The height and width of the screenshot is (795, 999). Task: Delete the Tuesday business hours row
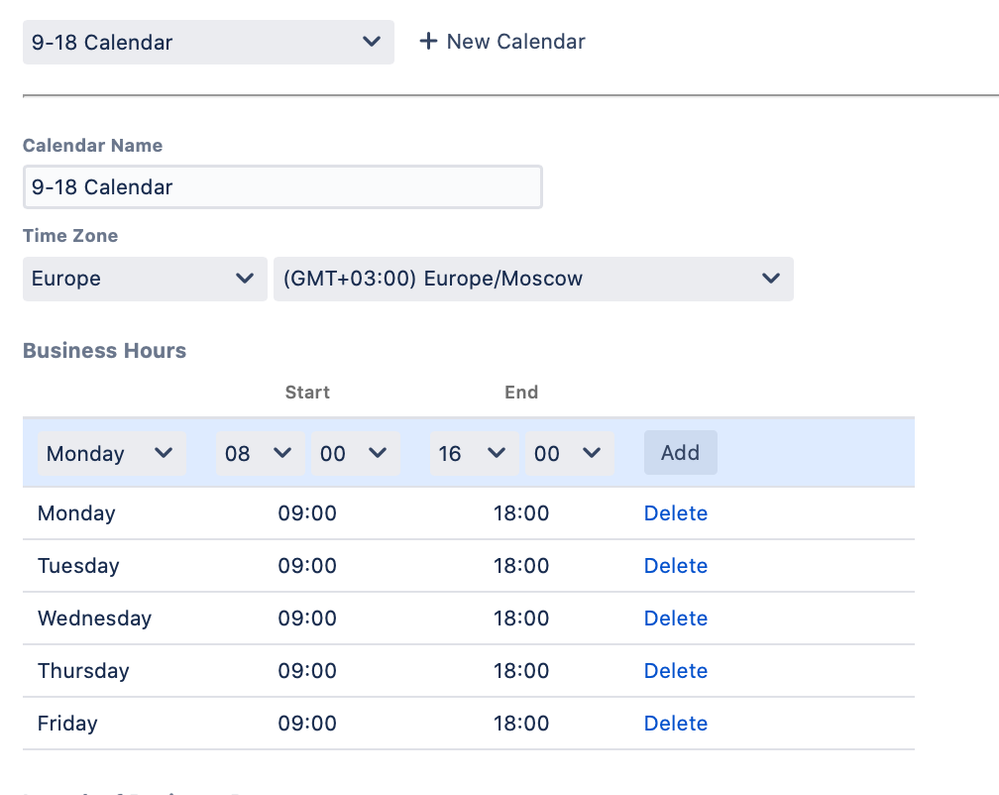675,566
